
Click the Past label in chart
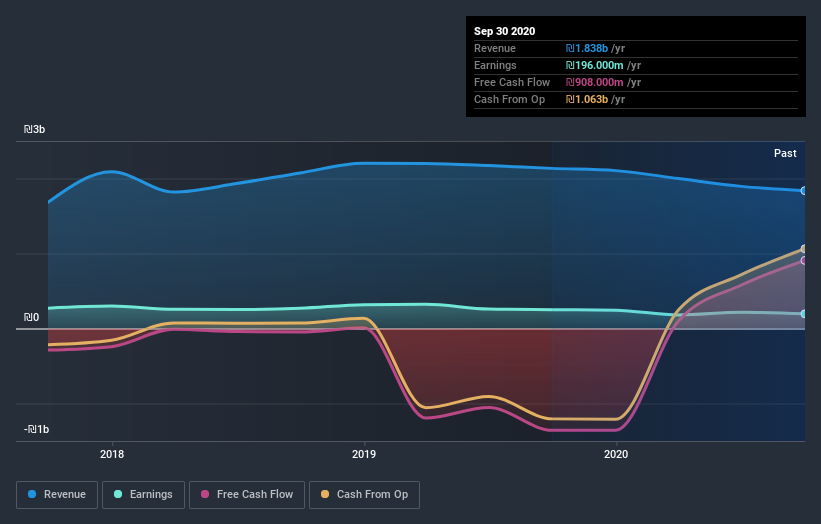pos(785,153)
